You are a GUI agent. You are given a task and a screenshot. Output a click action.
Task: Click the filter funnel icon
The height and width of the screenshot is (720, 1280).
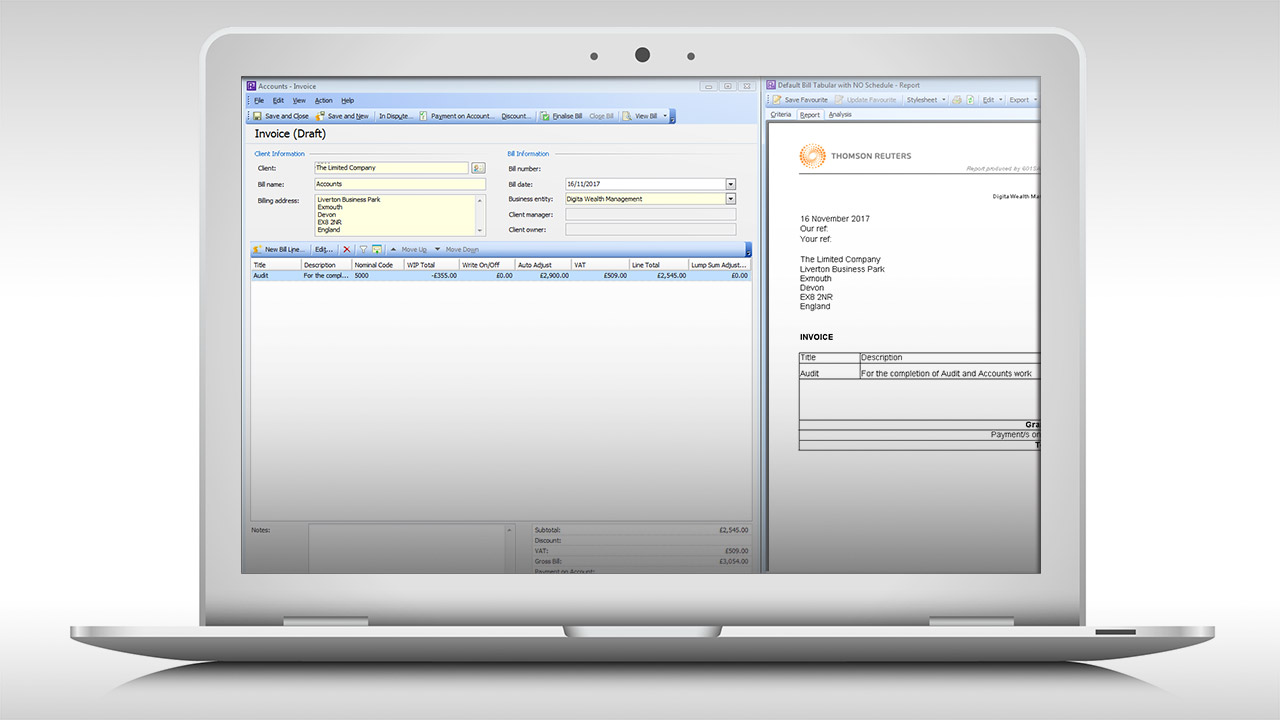pyautogui.click(x=364, y=249)
